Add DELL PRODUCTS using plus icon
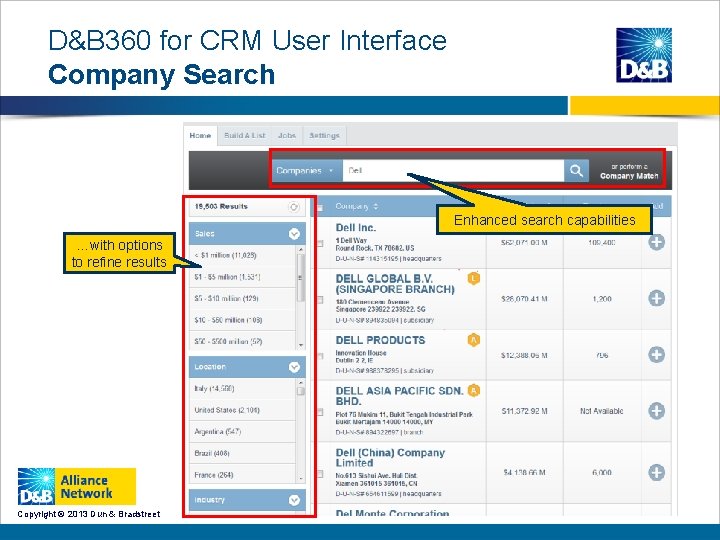Screen dimensions: 720x540 656,354
